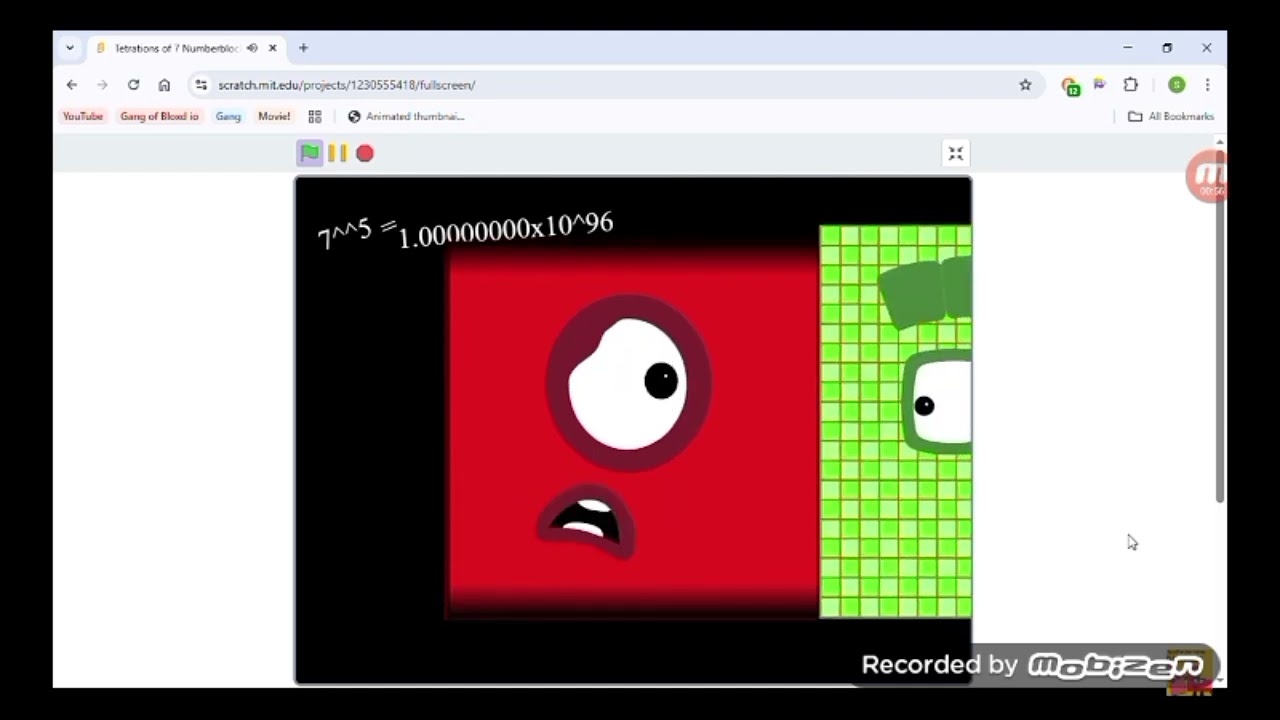Open Chrome three-dot menu

pos(1207,85)
